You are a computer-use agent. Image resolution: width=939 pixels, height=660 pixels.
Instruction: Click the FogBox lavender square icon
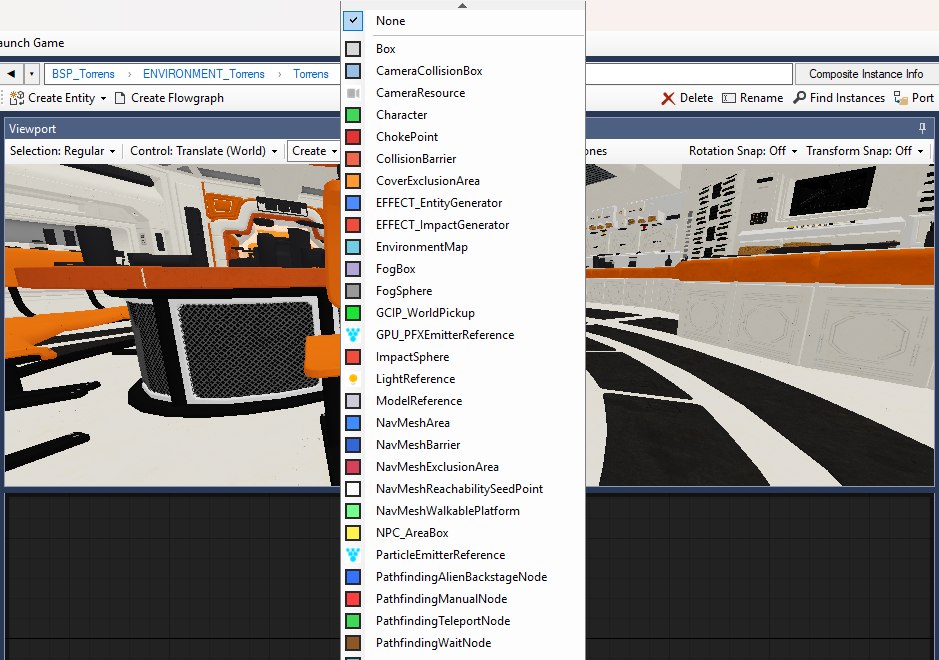click(353, 269)
